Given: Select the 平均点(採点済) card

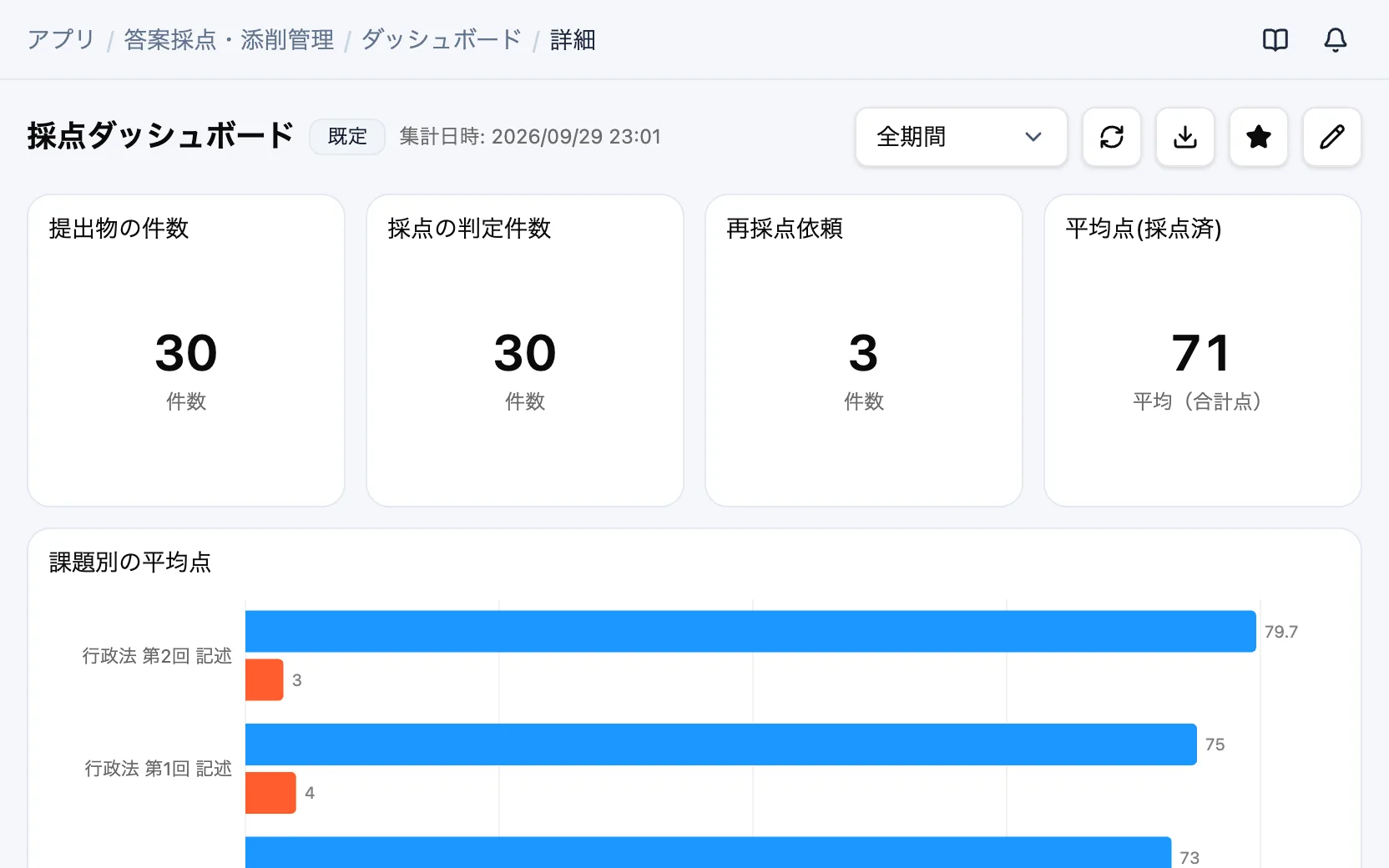Looking at the screenshot, I should [1203, 351].
